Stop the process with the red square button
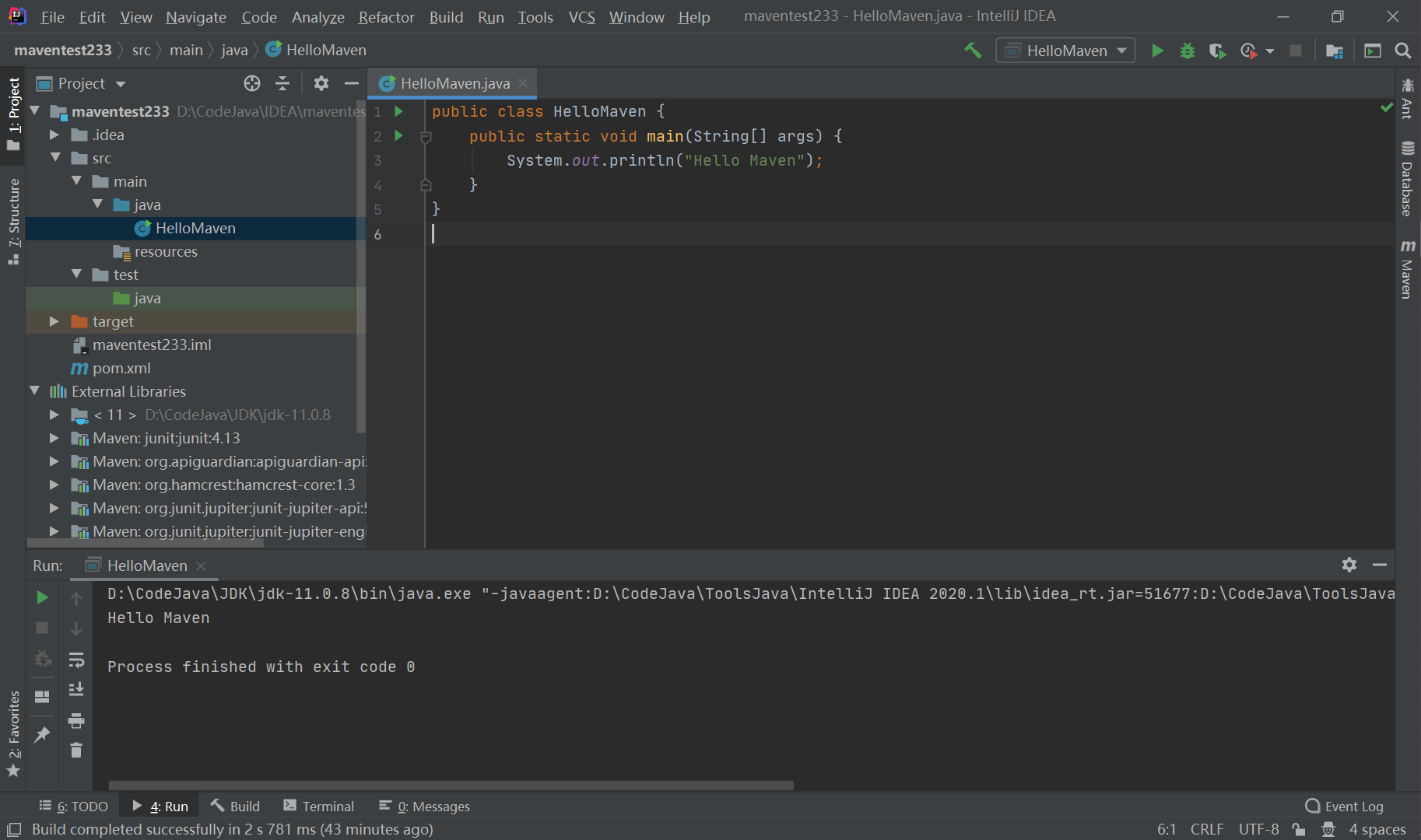Screen dimensions: 1421x840 (x=42, y=628)
